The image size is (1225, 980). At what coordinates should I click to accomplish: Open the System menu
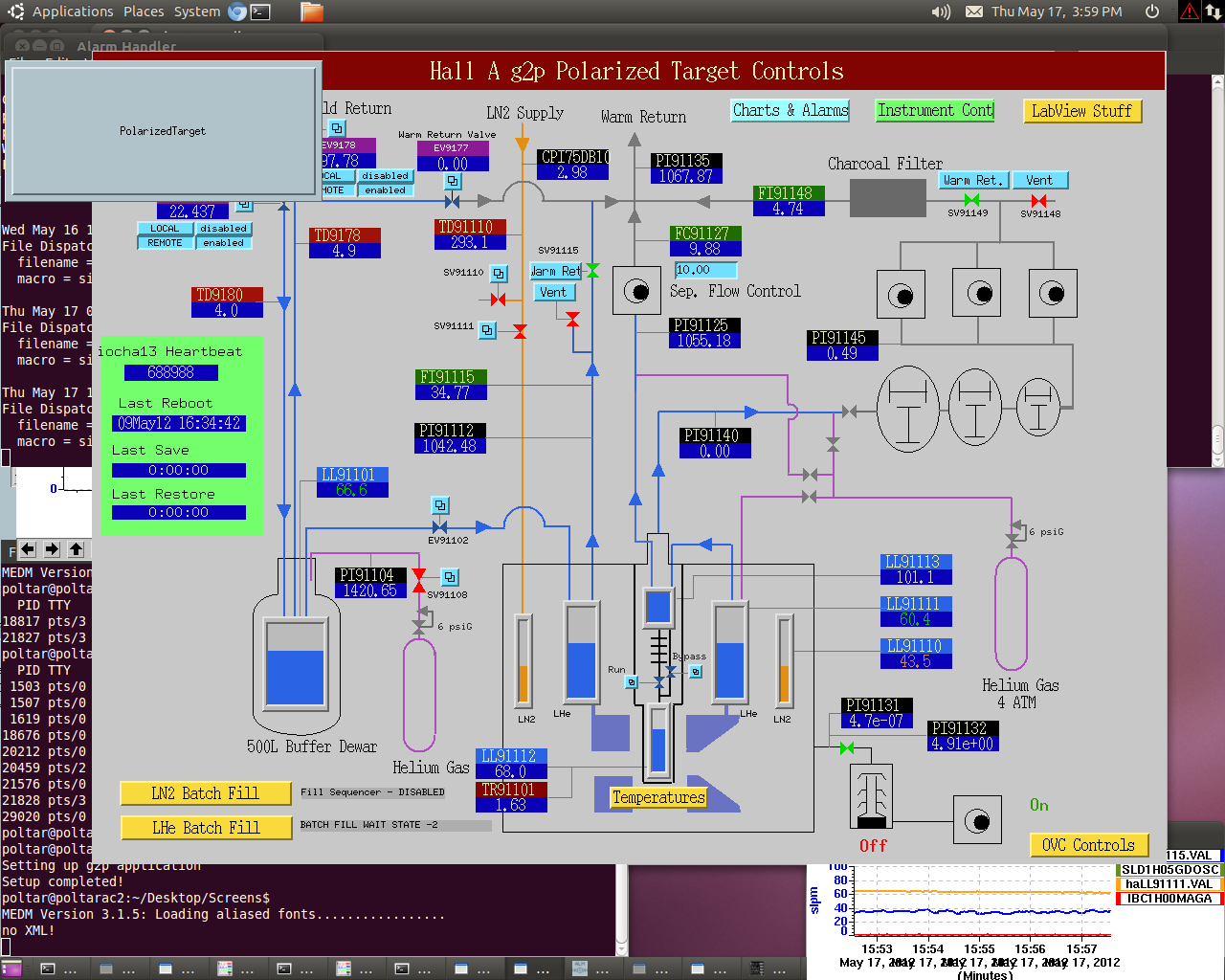[x=197, y=11]
